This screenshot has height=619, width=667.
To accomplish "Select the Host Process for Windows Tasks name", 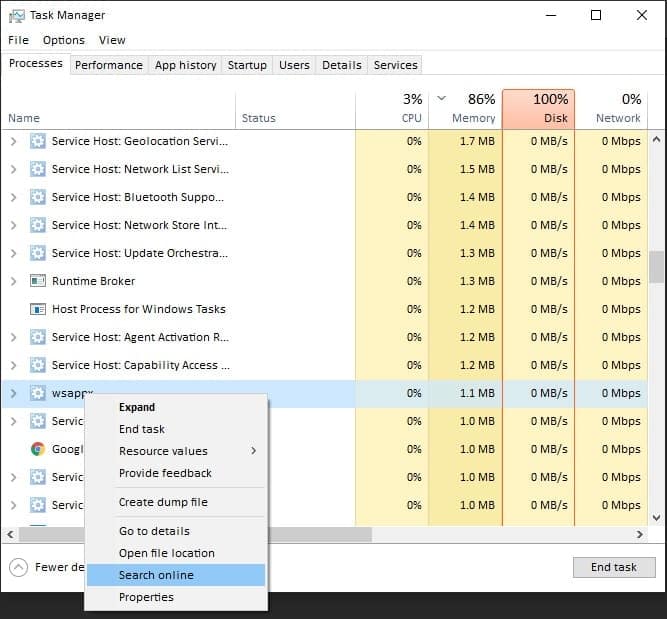I will point(139,309).
